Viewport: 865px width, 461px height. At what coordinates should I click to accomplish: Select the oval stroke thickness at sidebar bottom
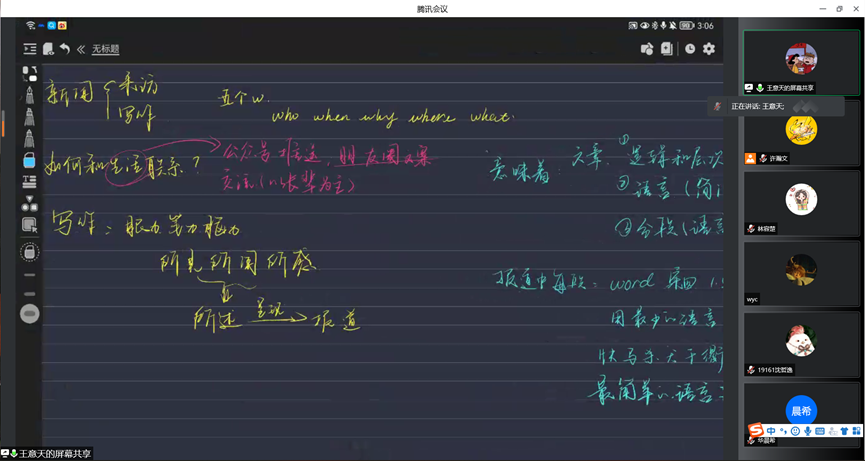[29, 314]
